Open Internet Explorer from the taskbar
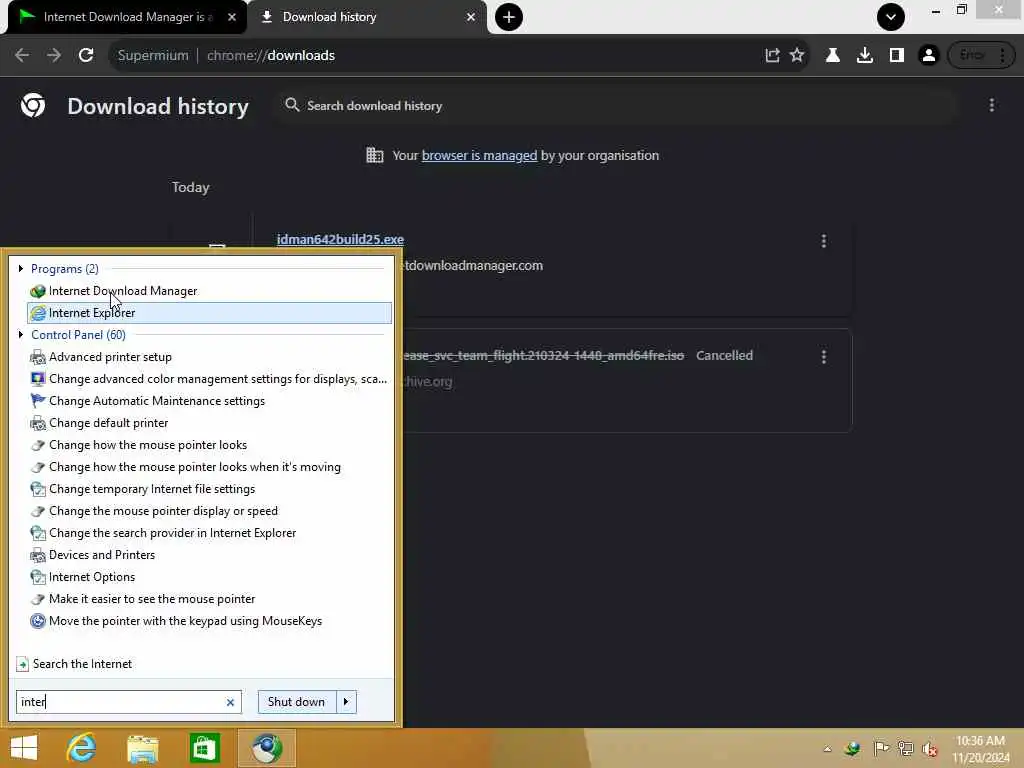Viewport: 1024px width, 768px height. [x=82, y=748]
